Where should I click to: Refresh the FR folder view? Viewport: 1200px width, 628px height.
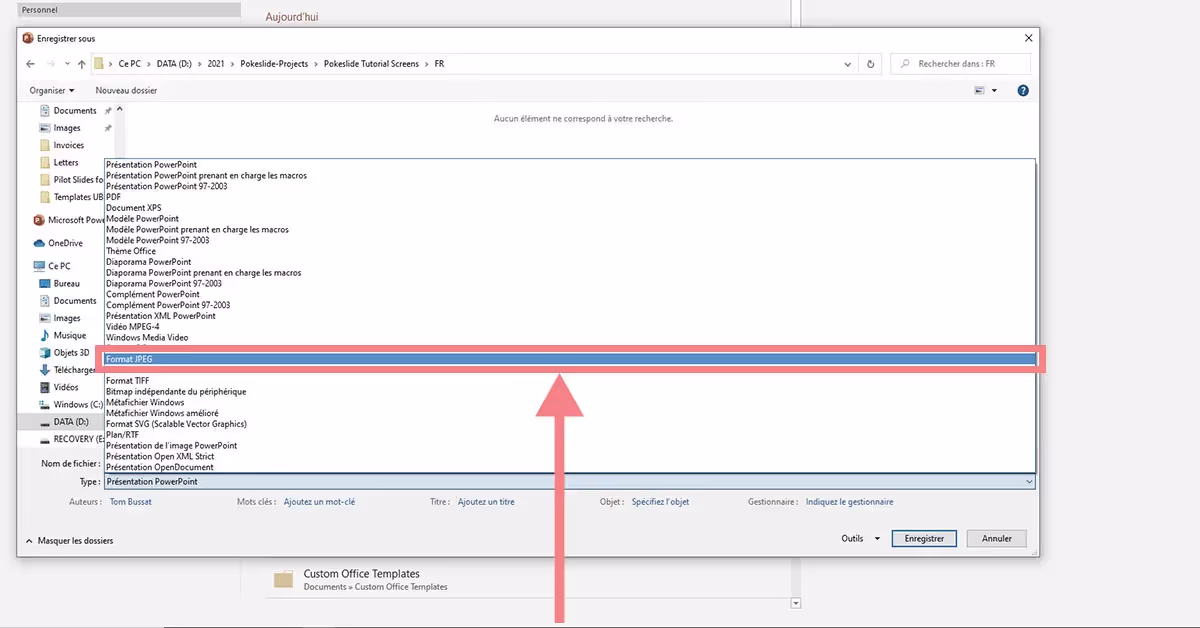869,63
